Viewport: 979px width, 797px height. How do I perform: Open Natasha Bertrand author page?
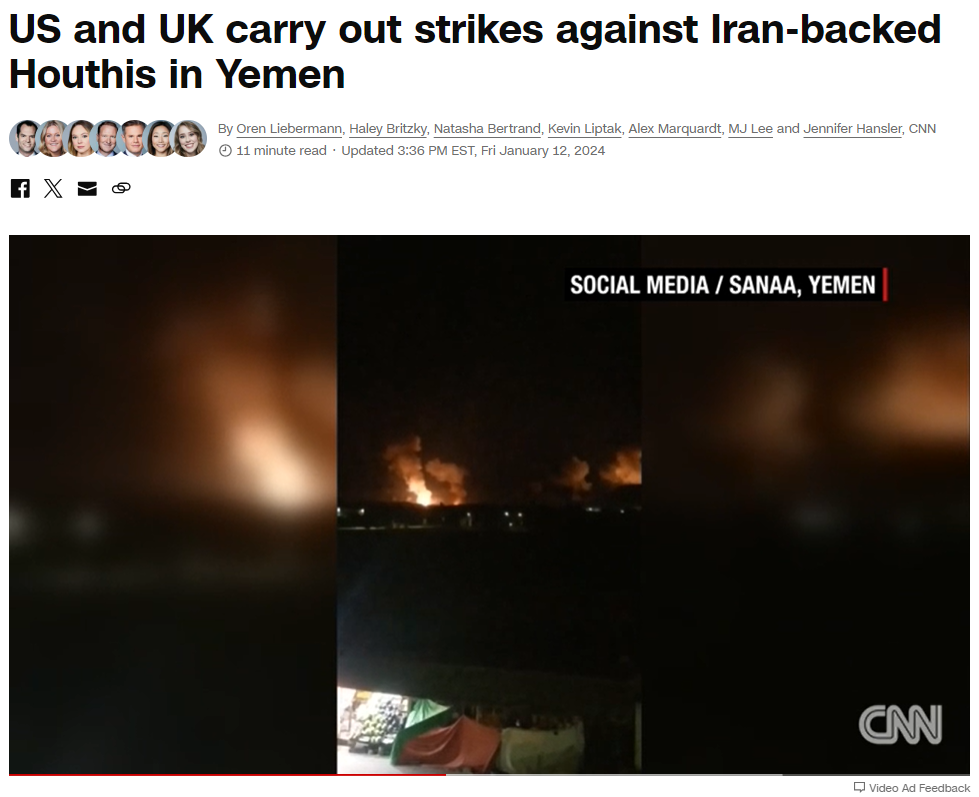[x=487, y=129]
